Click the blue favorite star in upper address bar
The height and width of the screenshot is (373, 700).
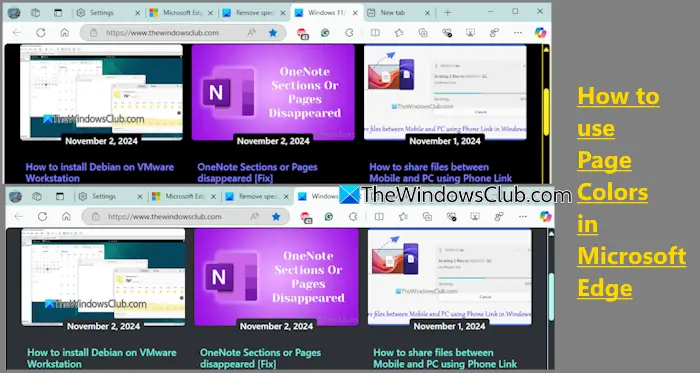coord(273,33)
